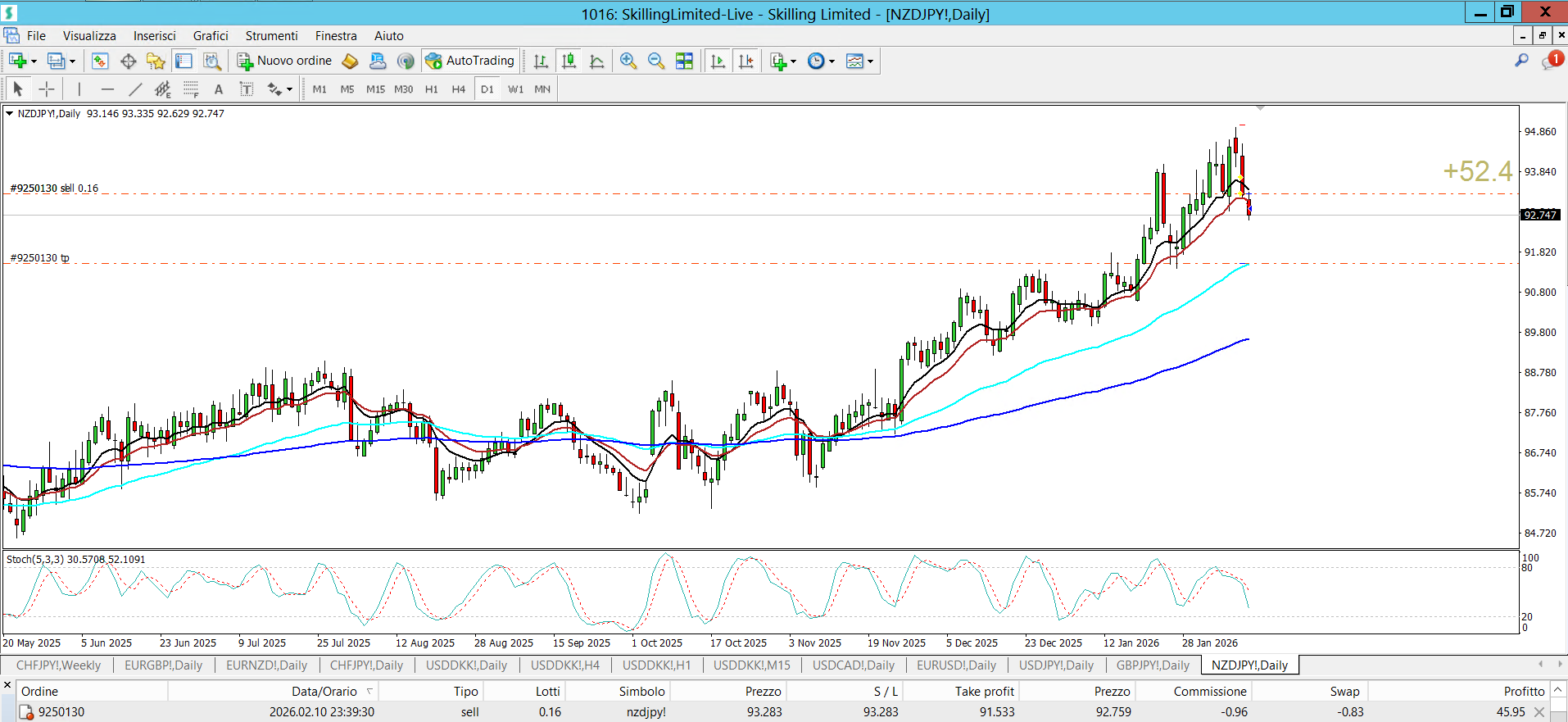This screenshot has width=1568, height=722.
Task: Open the search magnifier icon
Action: click(x=1521, y=61)
